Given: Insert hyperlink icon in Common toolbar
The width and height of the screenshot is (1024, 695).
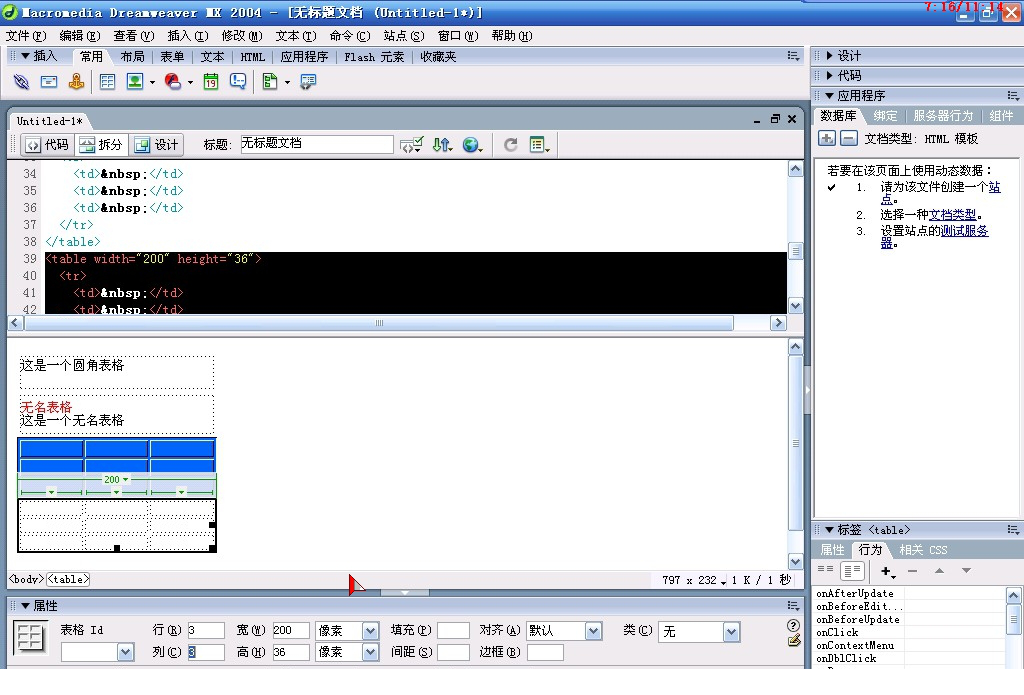Looking at the screenshot, I should (x=21, y=82).
